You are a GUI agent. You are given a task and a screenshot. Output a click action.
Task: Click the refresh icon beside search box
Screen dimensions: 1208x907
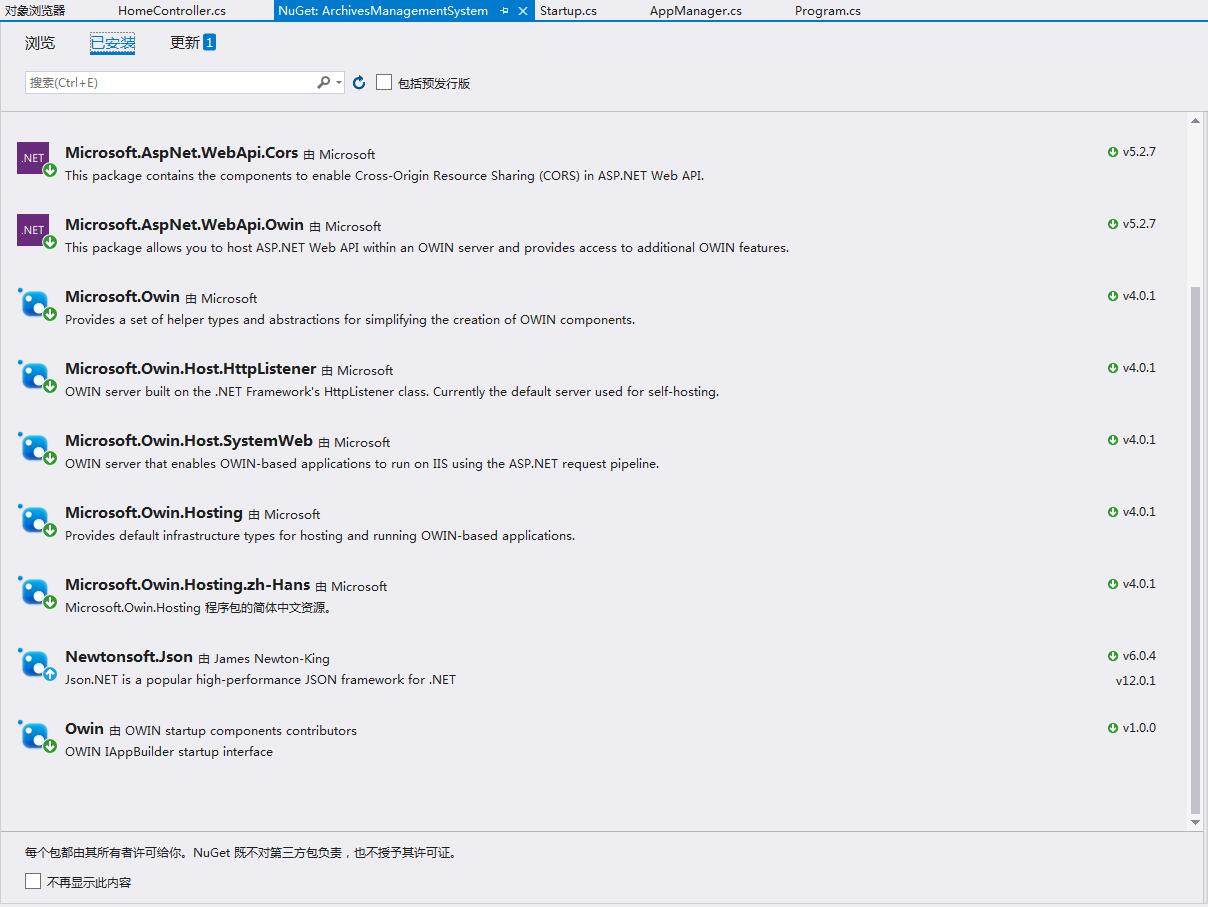click(359, 83)
